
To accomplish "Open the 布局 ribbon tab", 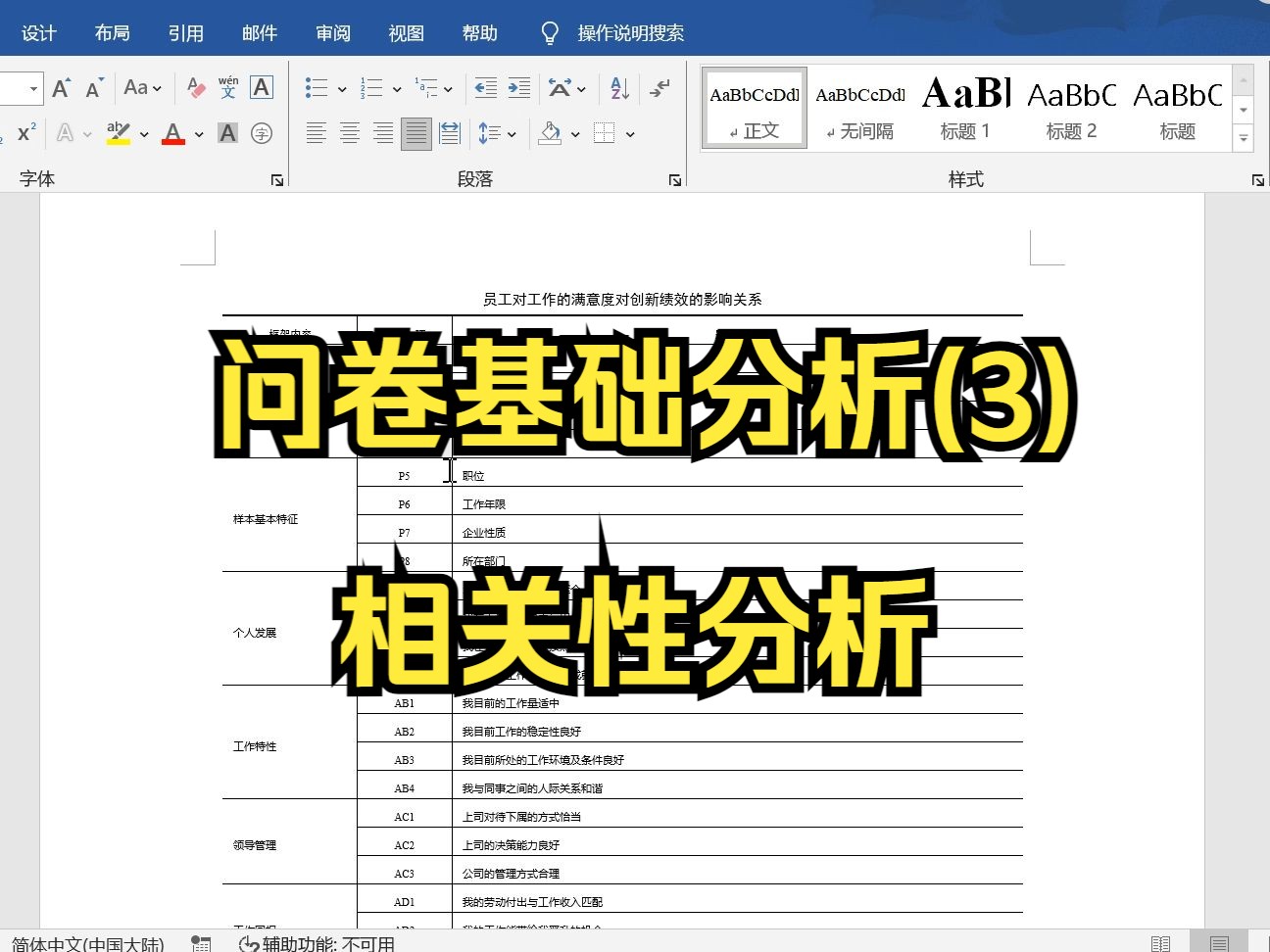I will [113, 33].
